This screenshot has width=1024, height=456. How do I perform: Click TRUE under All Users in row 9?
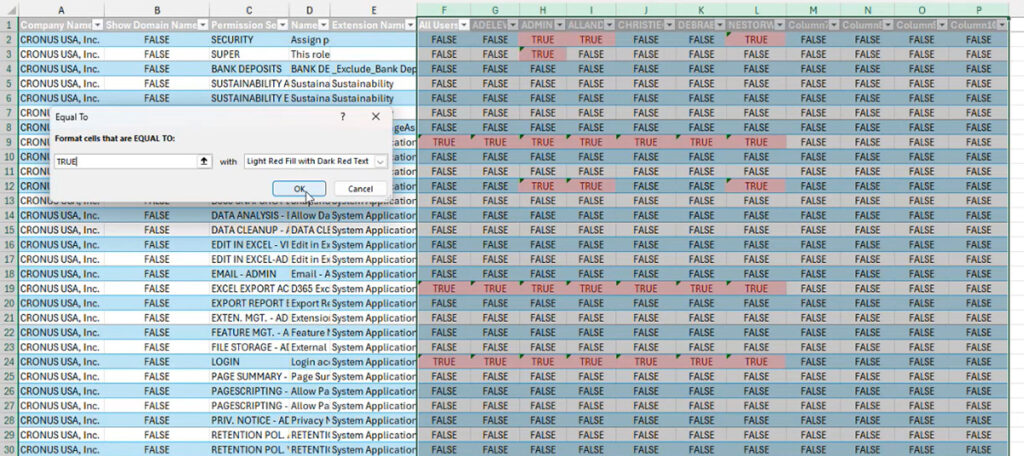pyautogui.click(x=444, y=142)
